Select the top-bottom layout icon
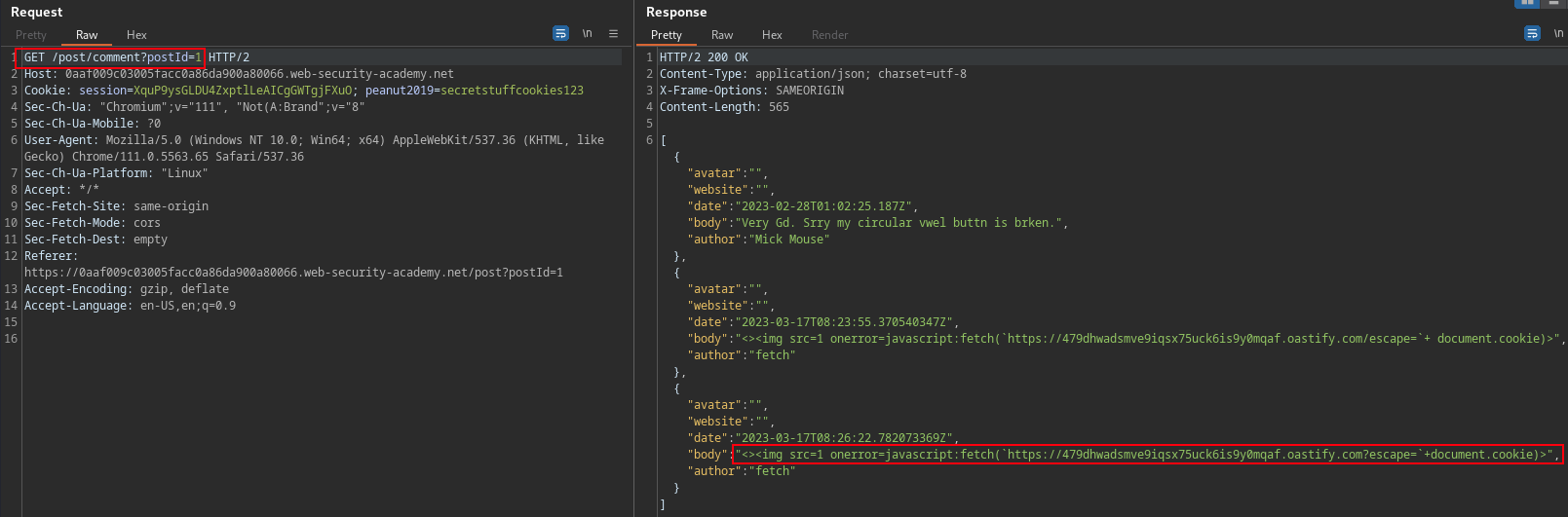This screenshot has width=1568, height=517. (1554, 3)
